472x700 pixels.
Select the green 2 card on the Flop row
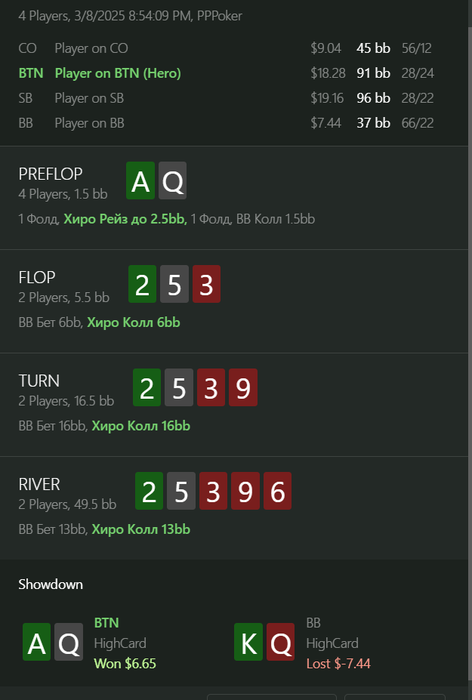point(142,284)
